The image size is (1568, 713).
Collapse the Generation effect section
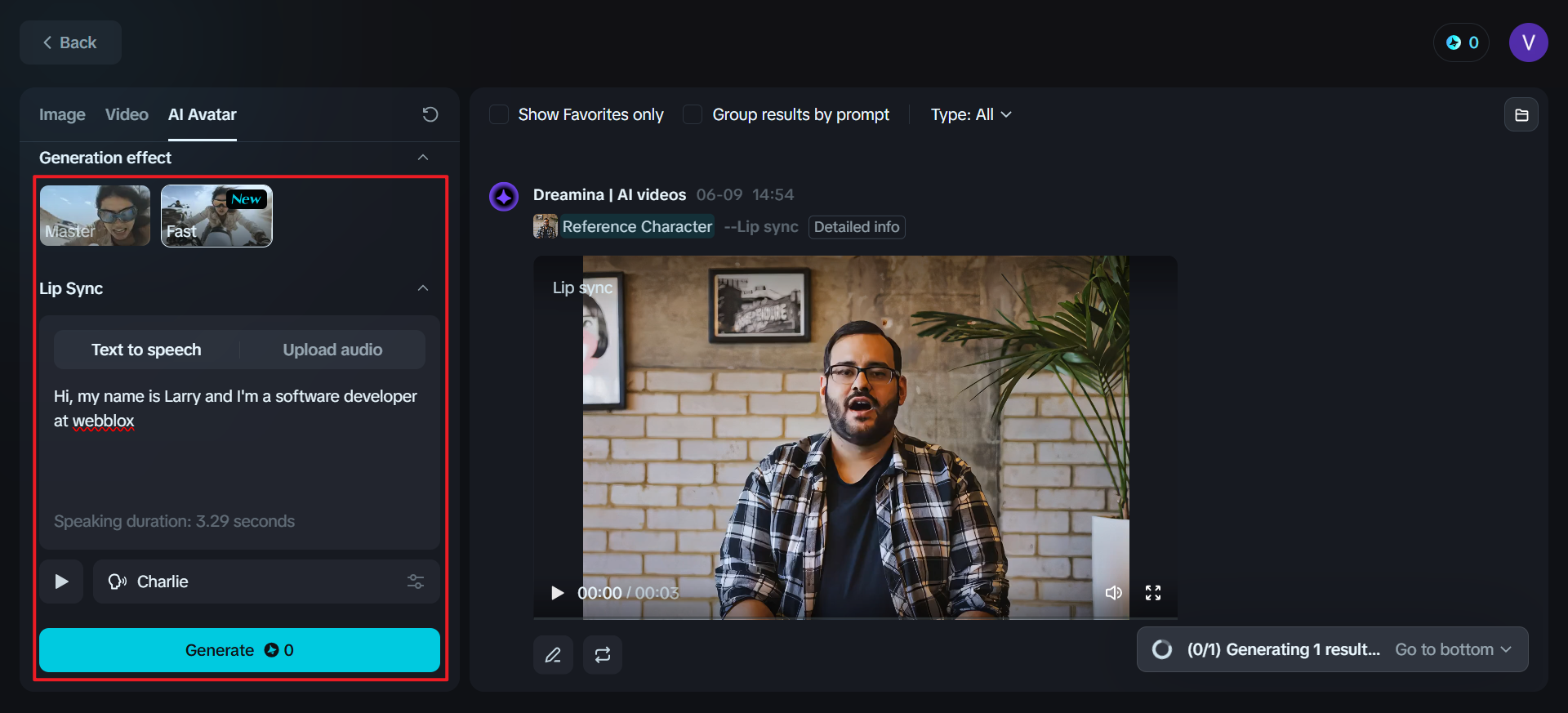(423, 158)
